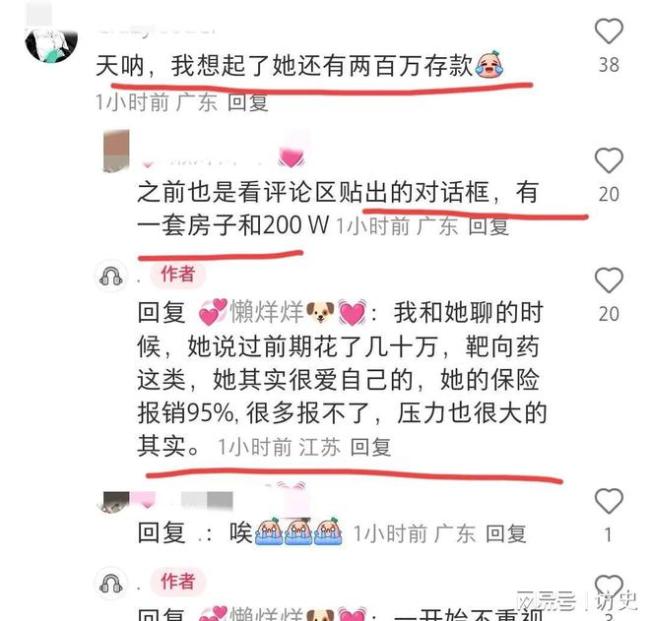Like the 唉 crying emoji reply
This screenshot has width=650, height=621.
[609, 501]
